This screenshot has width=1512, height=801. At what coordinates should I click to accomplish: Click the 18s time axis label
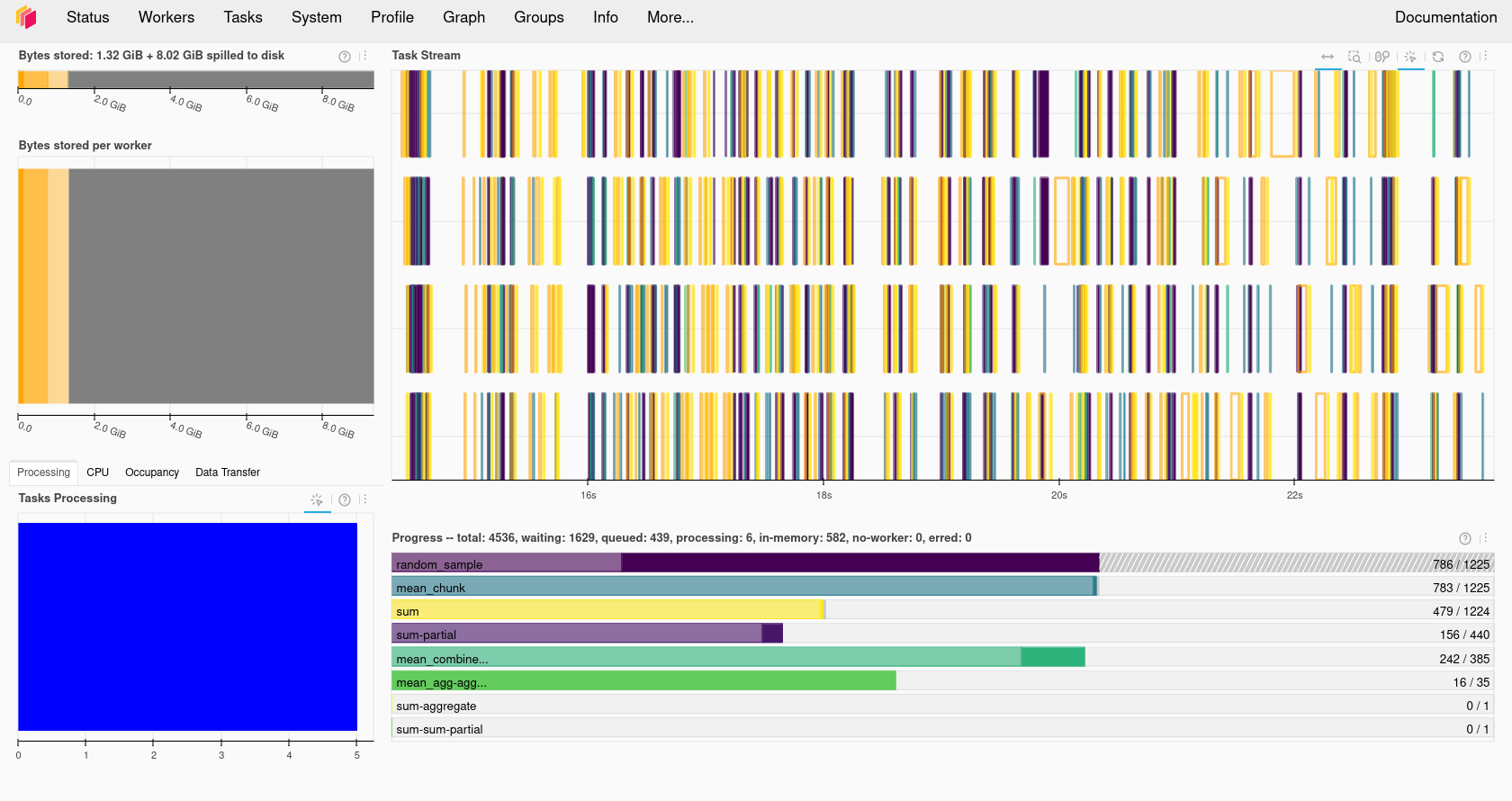click(x=823, y=495)
